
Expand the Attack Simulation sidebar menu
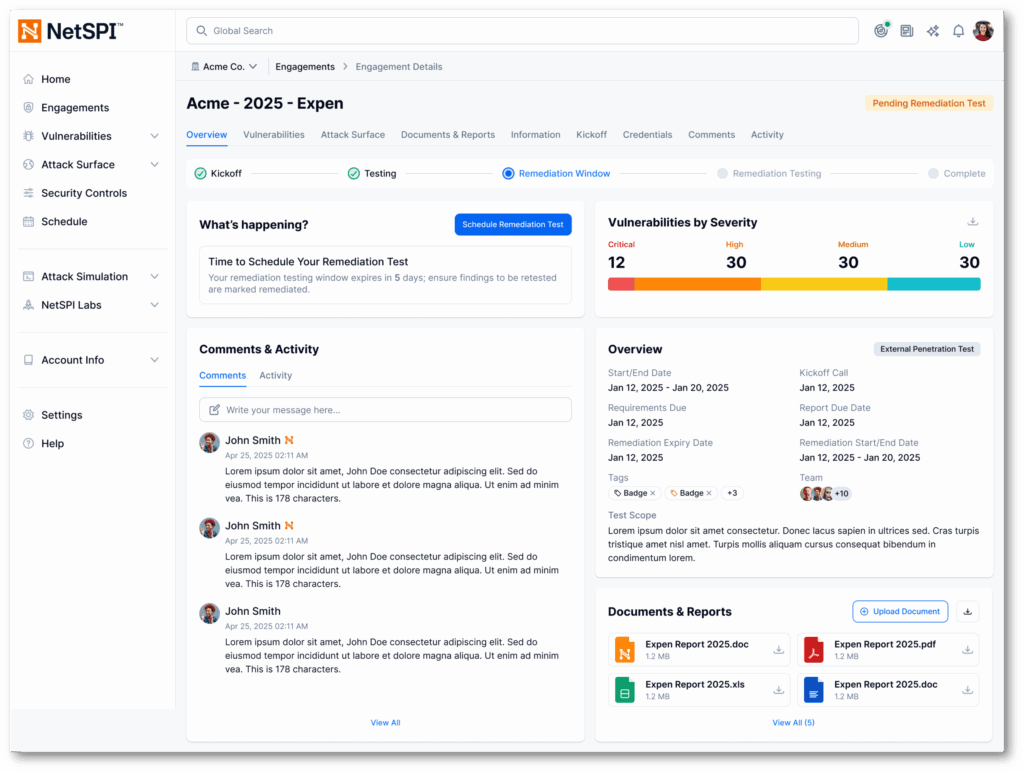point(155,276)
